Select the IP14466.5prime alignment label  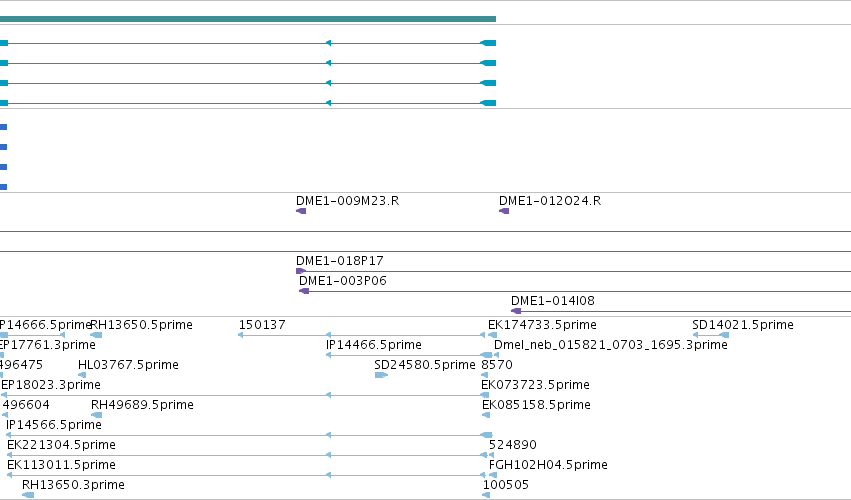point(374,345)
